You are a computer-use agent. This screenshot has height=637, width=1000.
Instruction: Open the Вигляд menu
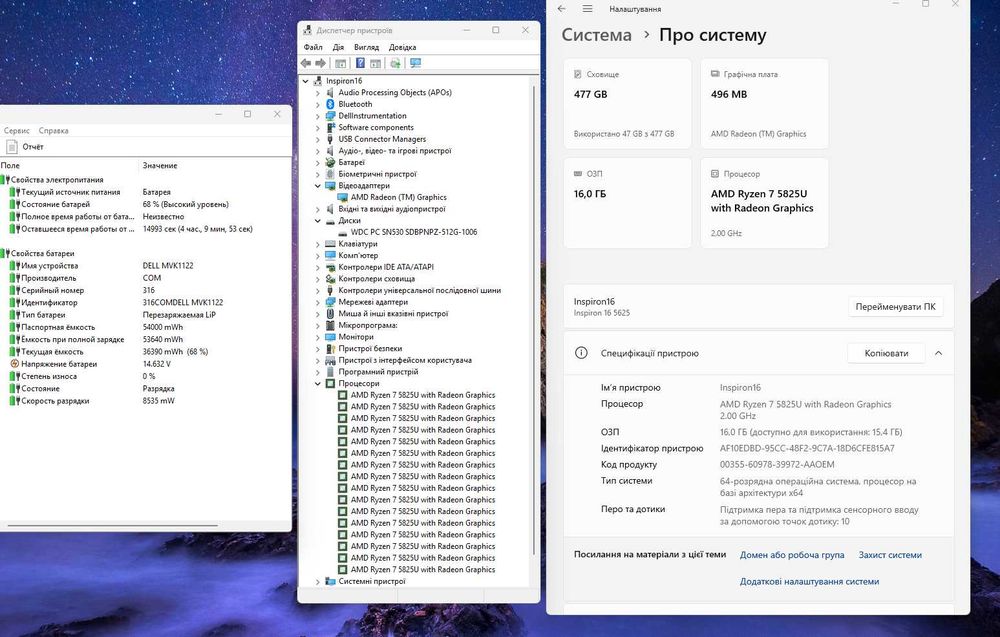click(366, 47)
